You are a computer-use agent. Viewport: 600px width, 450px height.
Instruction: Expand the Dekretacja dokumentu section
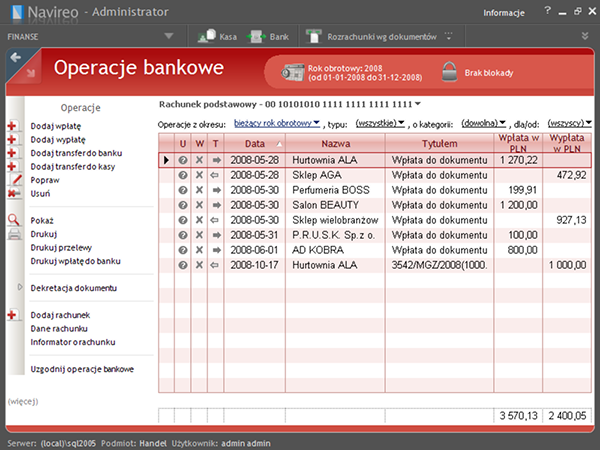pos(73,288)
